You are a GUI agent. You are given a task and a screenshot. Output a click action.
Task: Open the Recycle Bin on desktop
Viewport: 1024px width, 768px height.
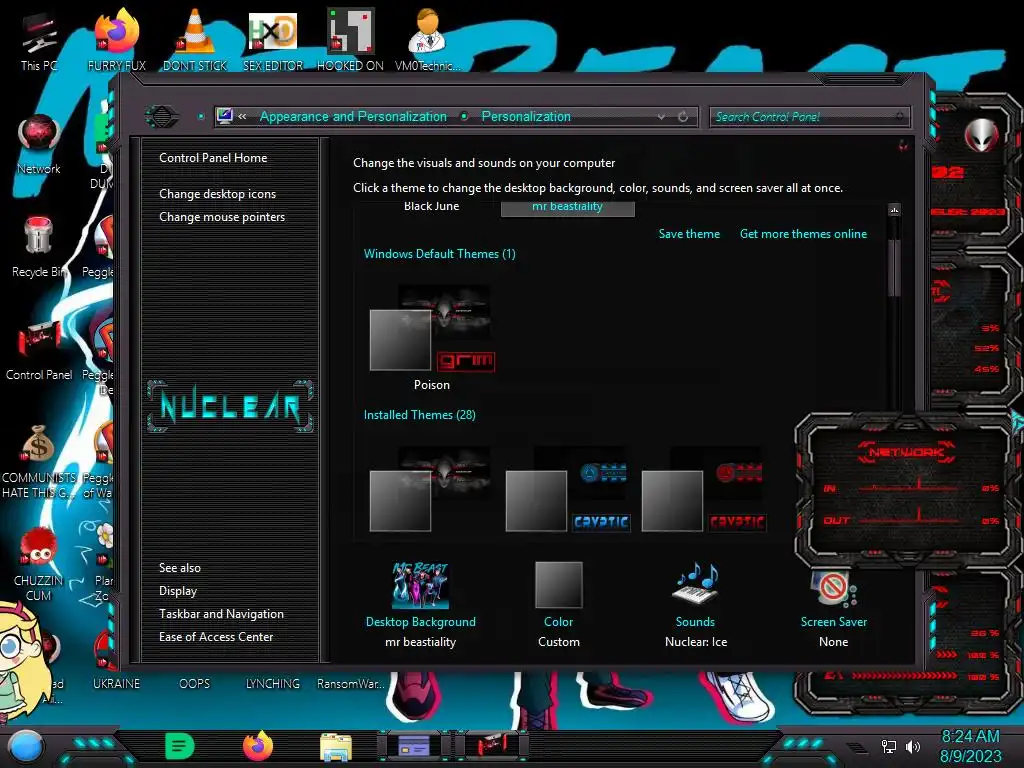(x=39, y=247)
